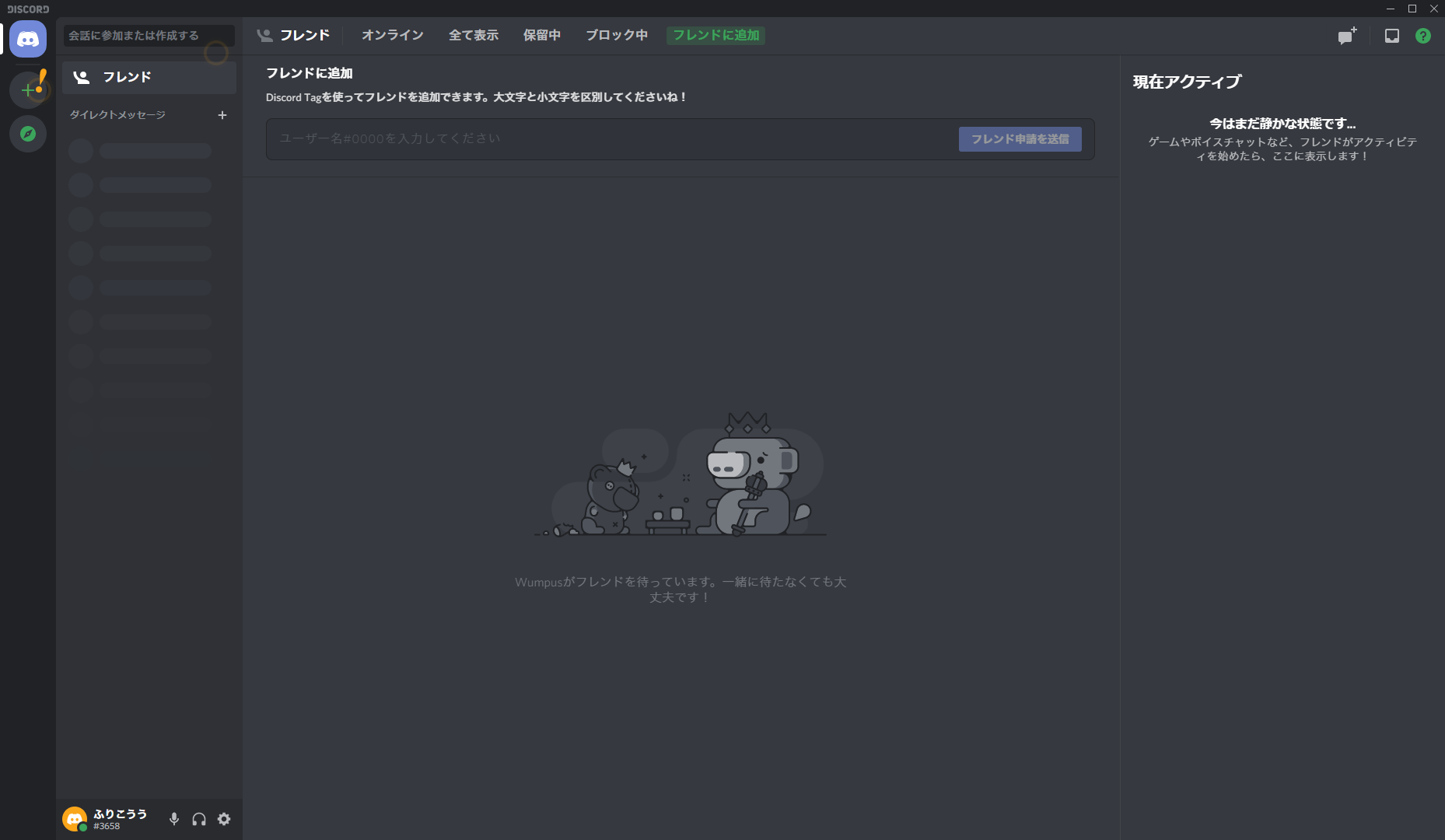Explore public servers compass icon
Viewport: 1445px width, 840px height.
pyautogui.click(x=28, y=134)
